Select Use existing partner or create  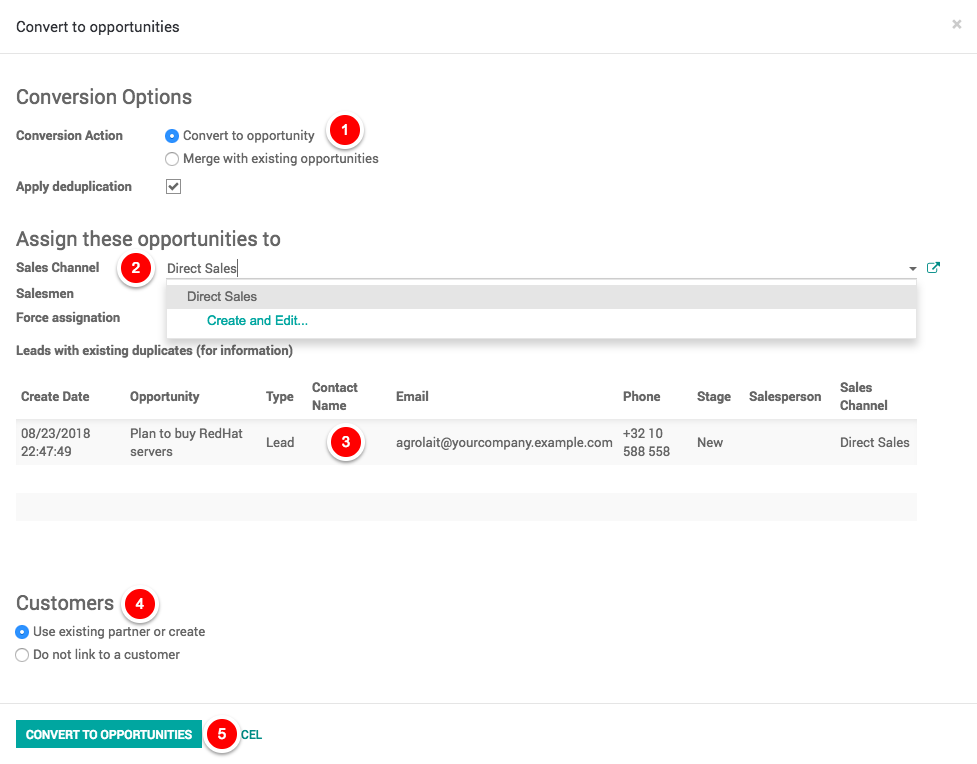22,632
